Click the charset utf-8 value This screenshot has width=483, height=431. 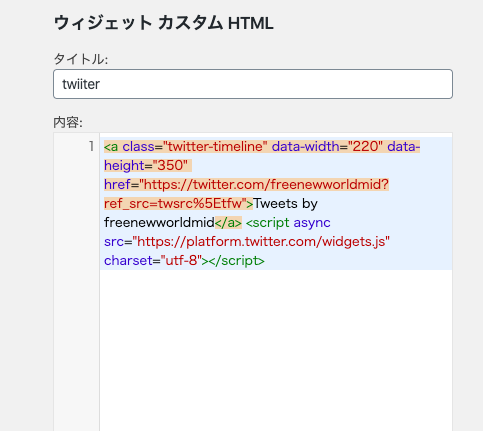tap(181, 261)
